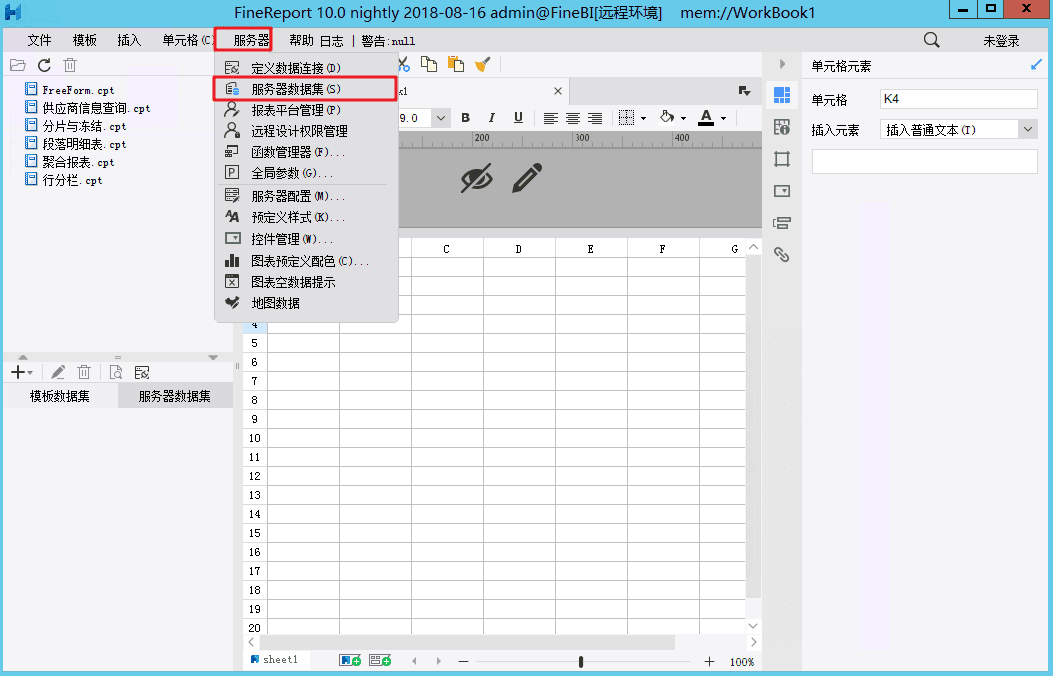Click the zoom slider handle

[x=581, y=662]
